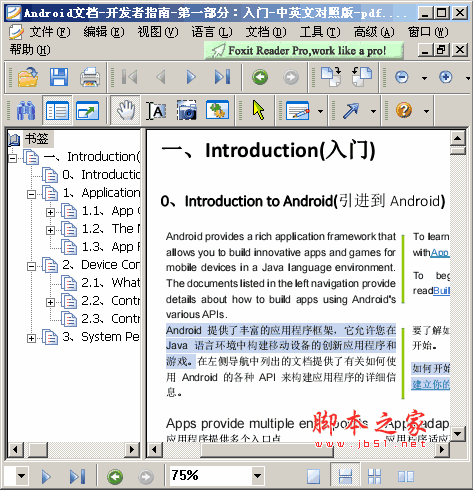
Task: Select the blue arrow drawing tool
Action: point(351,110)
